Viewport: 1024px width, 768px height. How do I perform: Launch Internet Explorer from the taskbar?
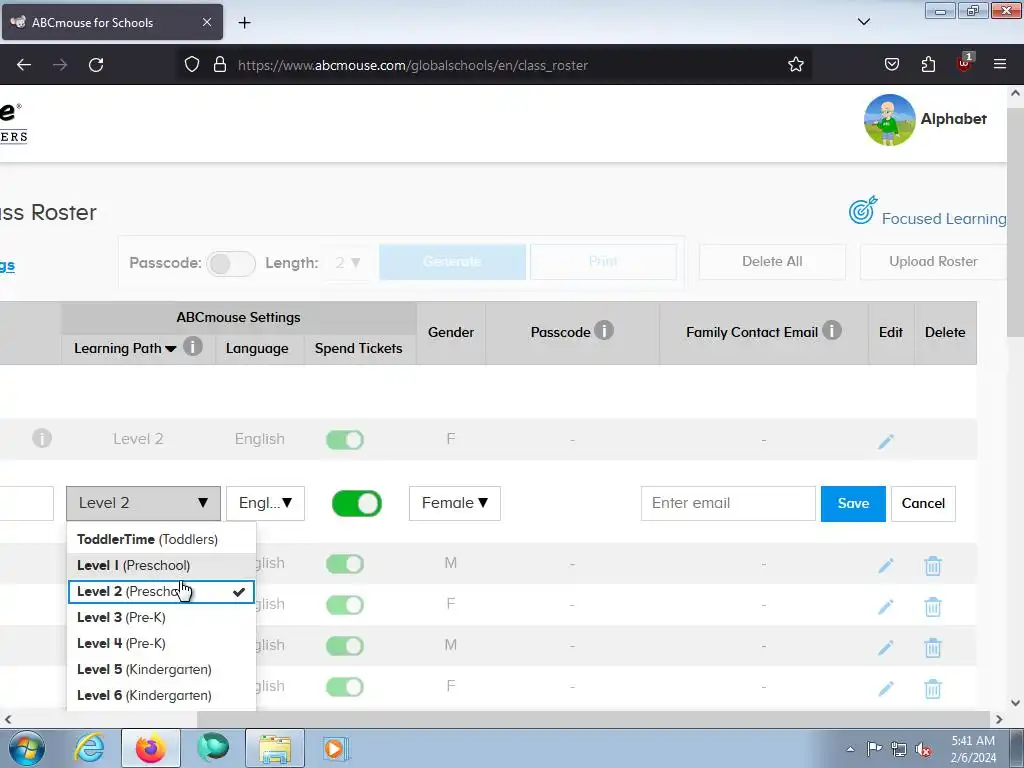89,748
